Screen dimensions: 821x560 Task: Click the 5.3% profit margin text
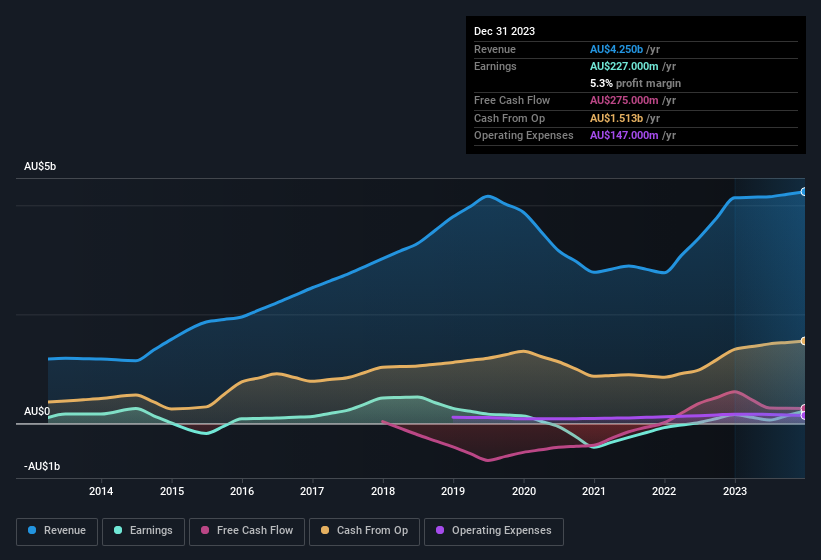(x=635, y=83)
